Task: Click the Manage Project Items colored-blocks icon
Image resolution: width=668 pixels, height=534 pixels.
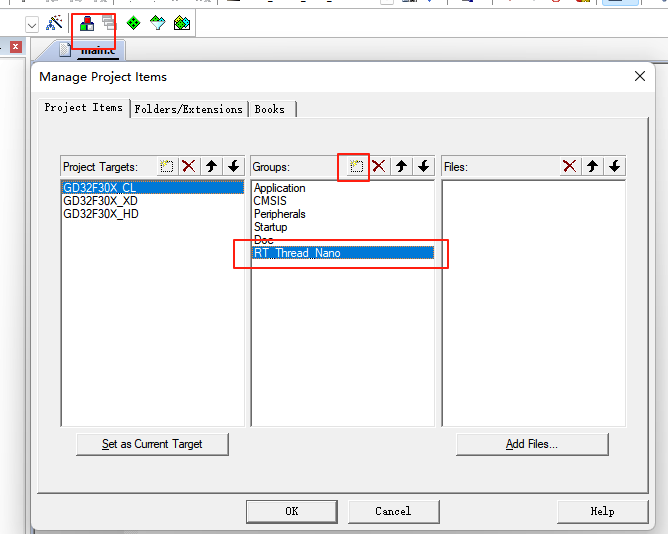Action: pos(87,23)
